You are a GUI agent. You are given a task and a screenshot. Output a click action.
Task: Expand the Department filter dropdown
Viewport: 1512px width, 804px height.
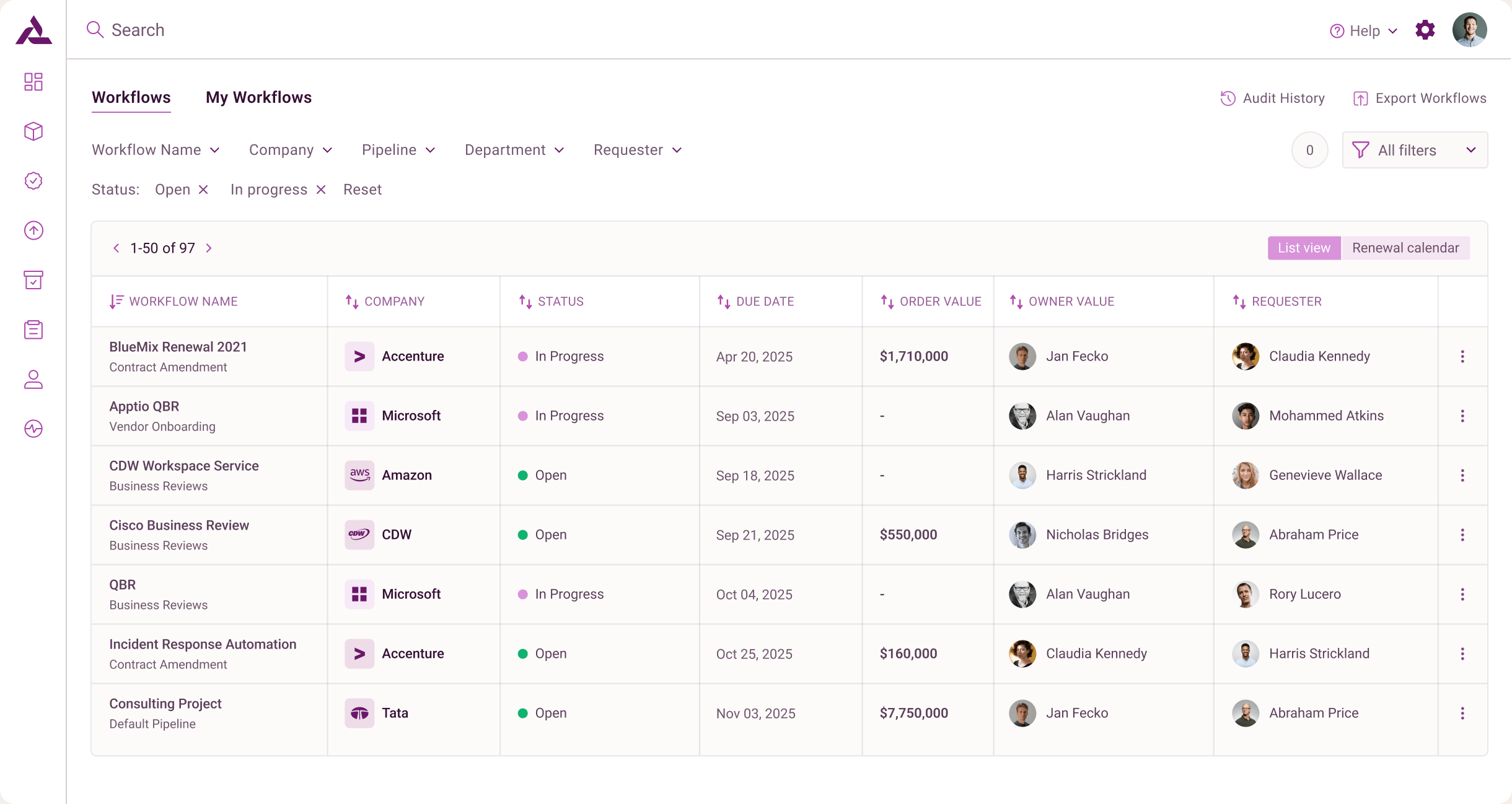pos(514,150)
